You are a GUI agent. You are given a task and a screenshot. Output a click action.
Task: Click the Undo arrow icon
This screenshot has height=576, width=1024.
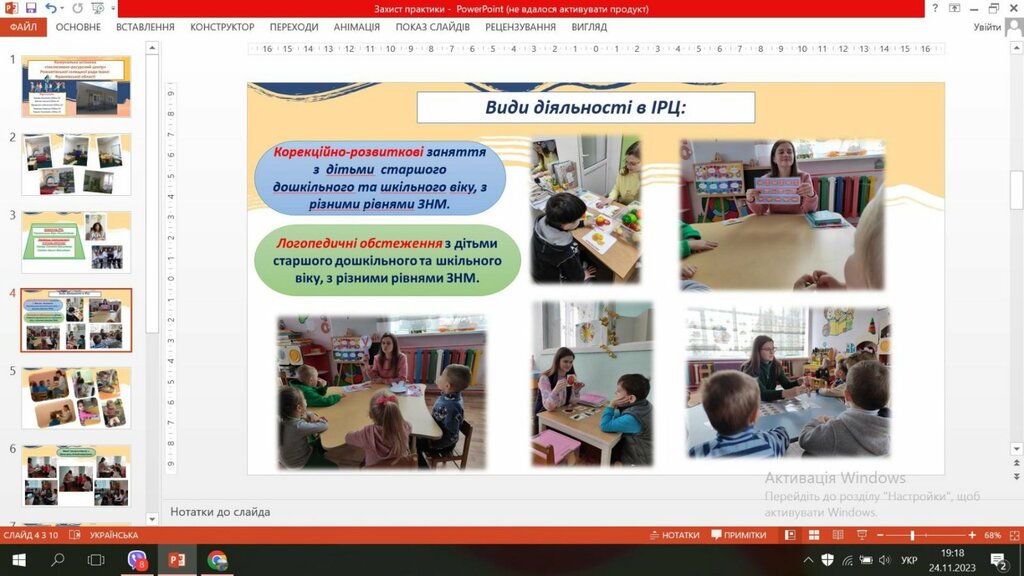pos(51,8)
